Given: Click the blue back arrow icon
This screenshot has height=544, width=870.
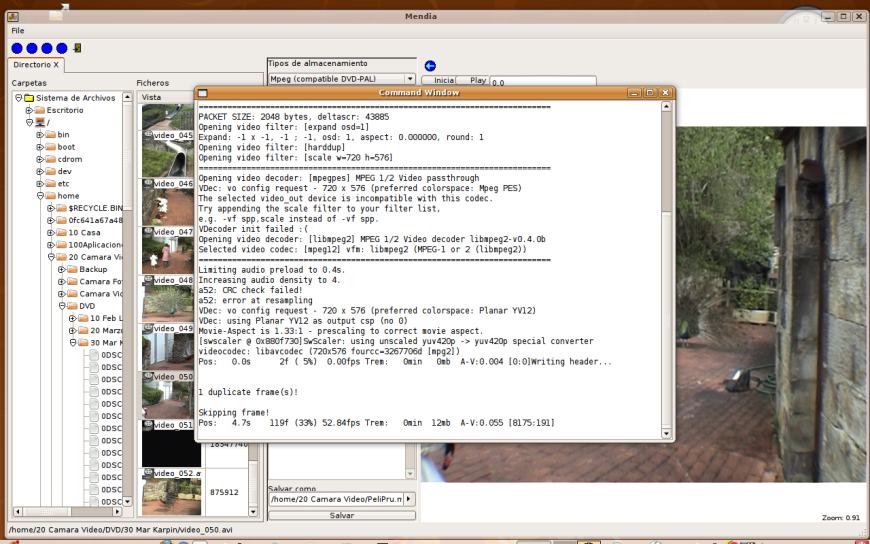Looking at the screenshot, I should (430, 65).
